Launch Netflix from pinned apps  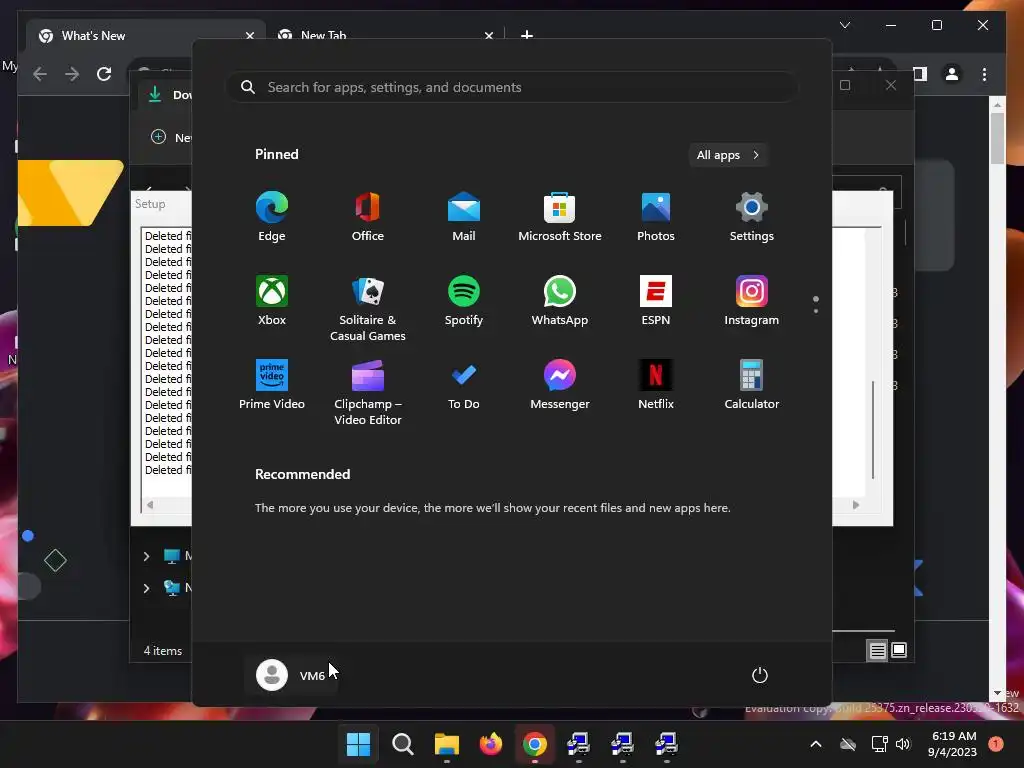[x=656, y=385]
